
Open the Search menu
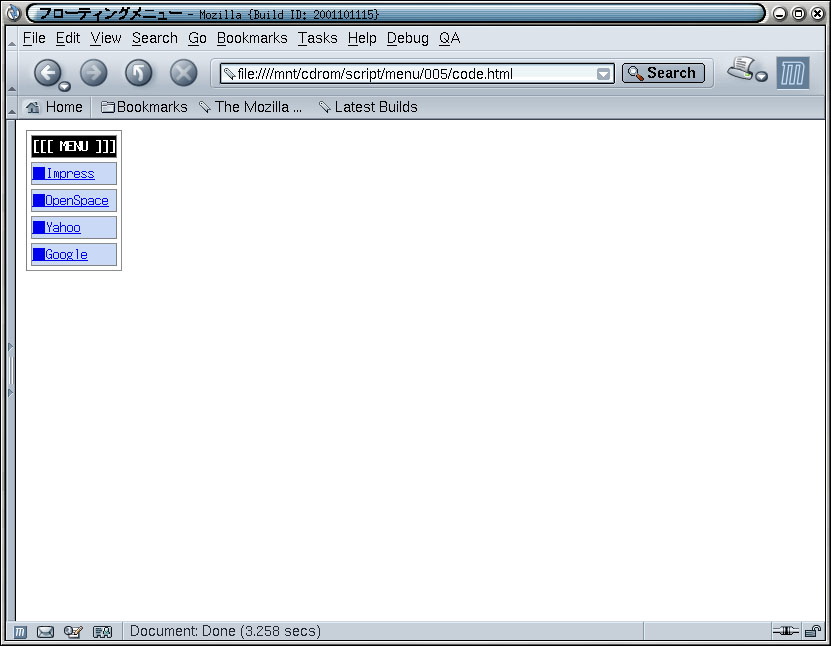[155, 38]
